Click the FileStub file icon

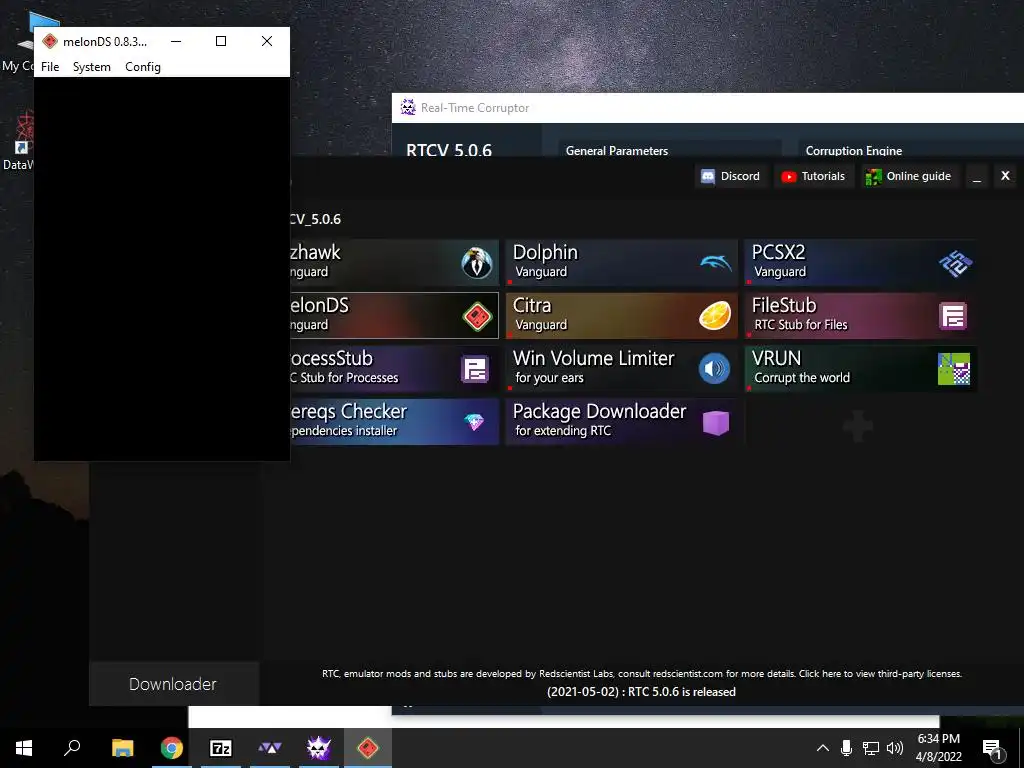click(x=953, y=316)
